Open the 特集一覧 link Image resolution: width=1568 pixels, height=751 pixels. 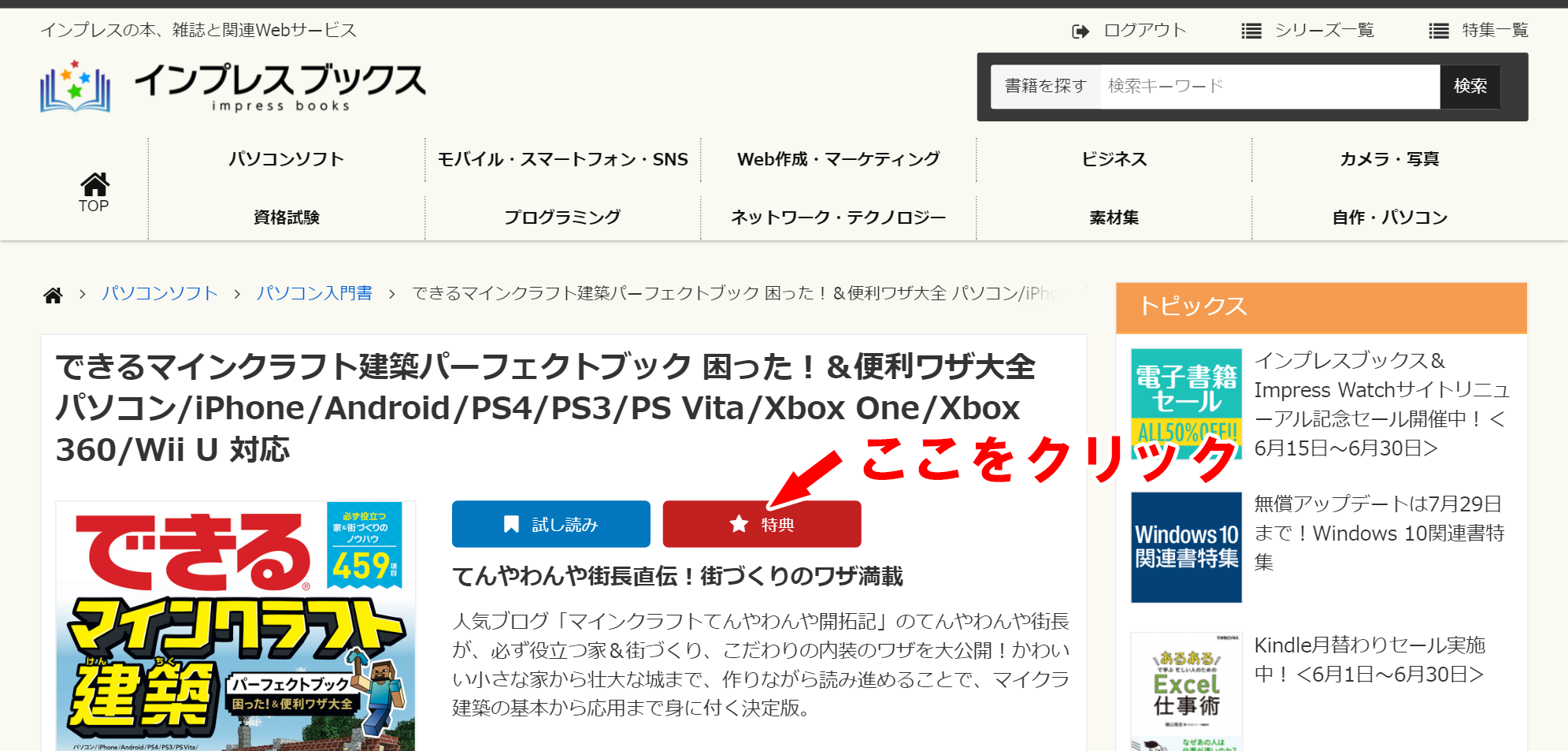[1495, 30]
